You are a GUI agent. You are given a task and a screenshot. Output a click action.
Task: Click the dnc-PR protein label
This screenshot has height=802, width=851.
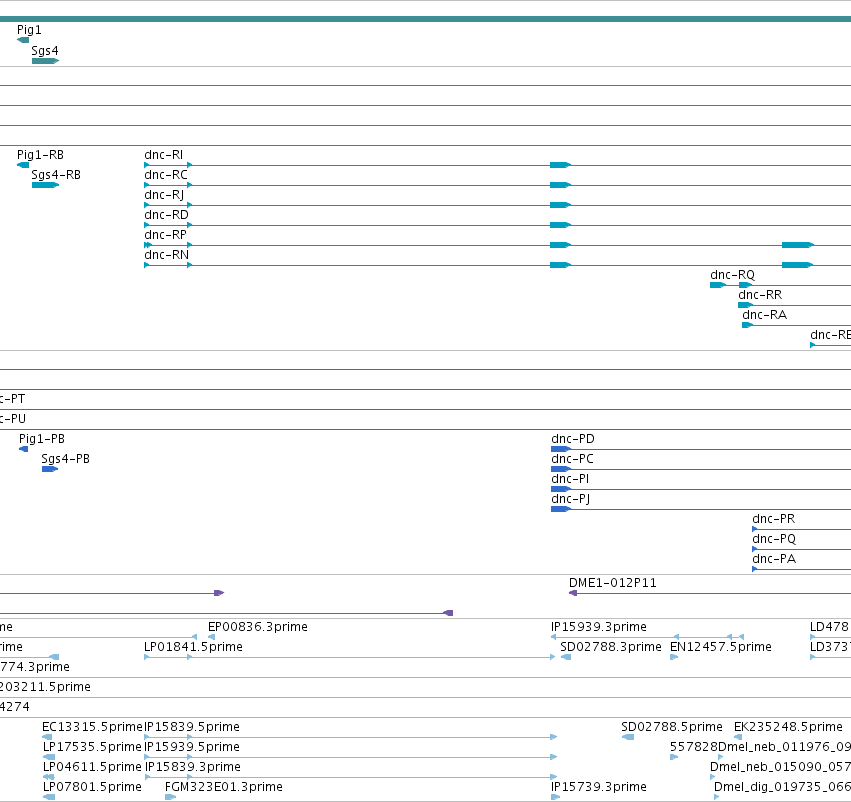point(773,519)
